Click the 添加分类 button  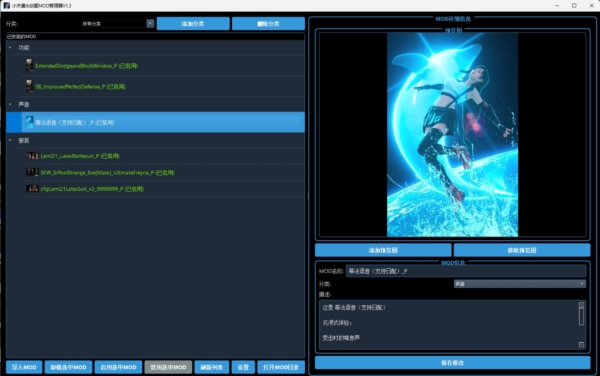point(193,24)
